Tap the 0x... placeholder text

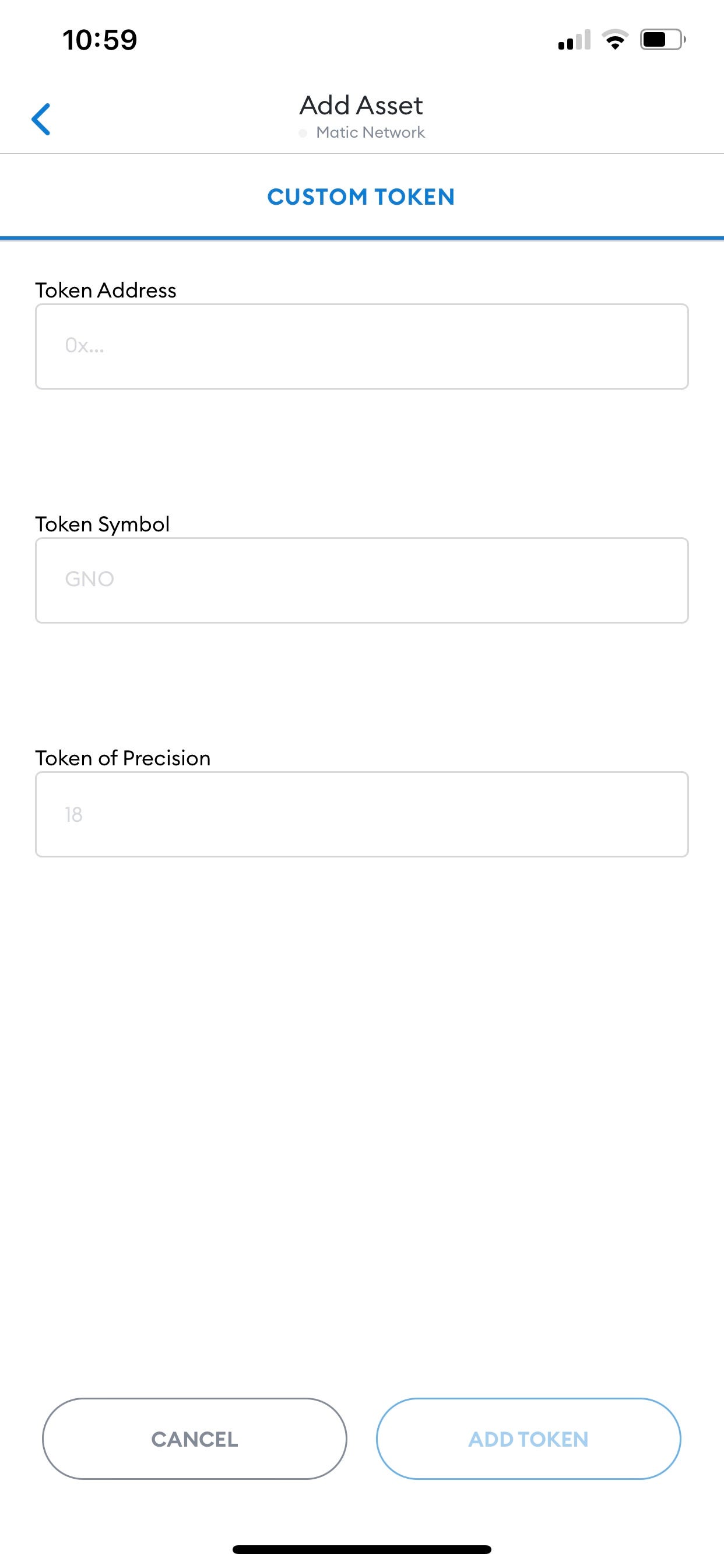pyautogui.click(x=85, y=346)
